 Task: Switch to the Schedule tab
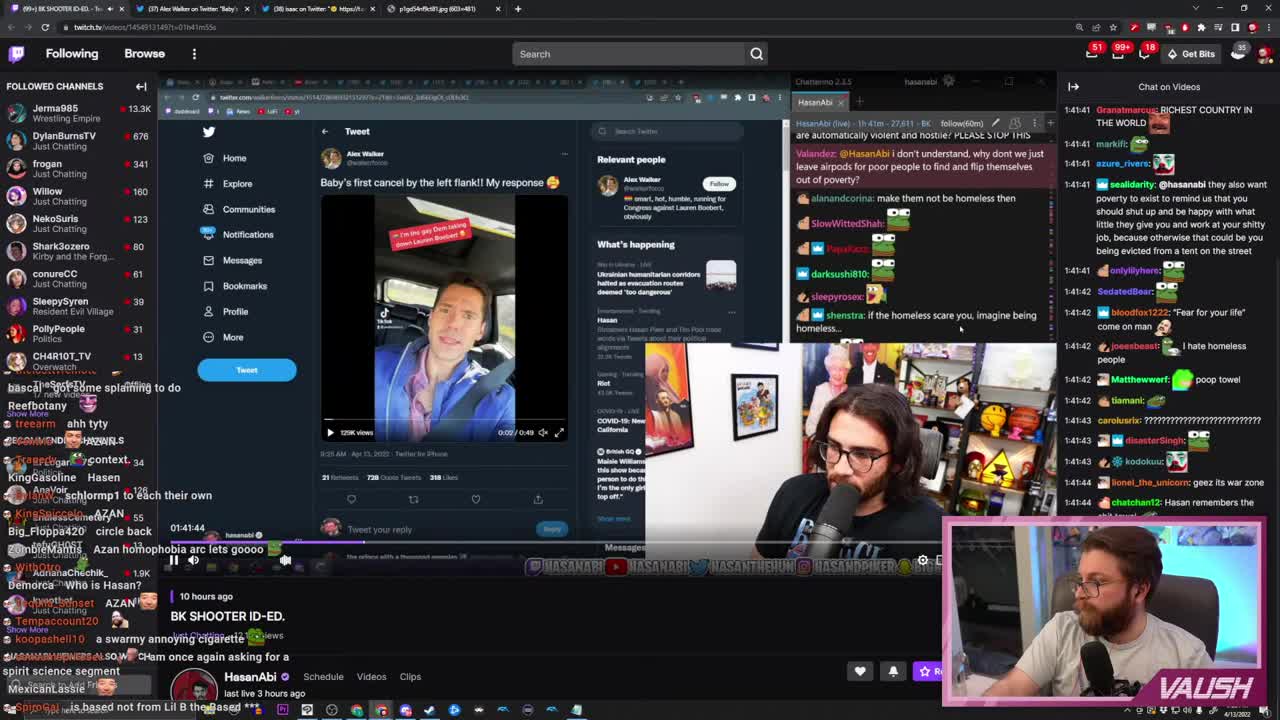323,677
